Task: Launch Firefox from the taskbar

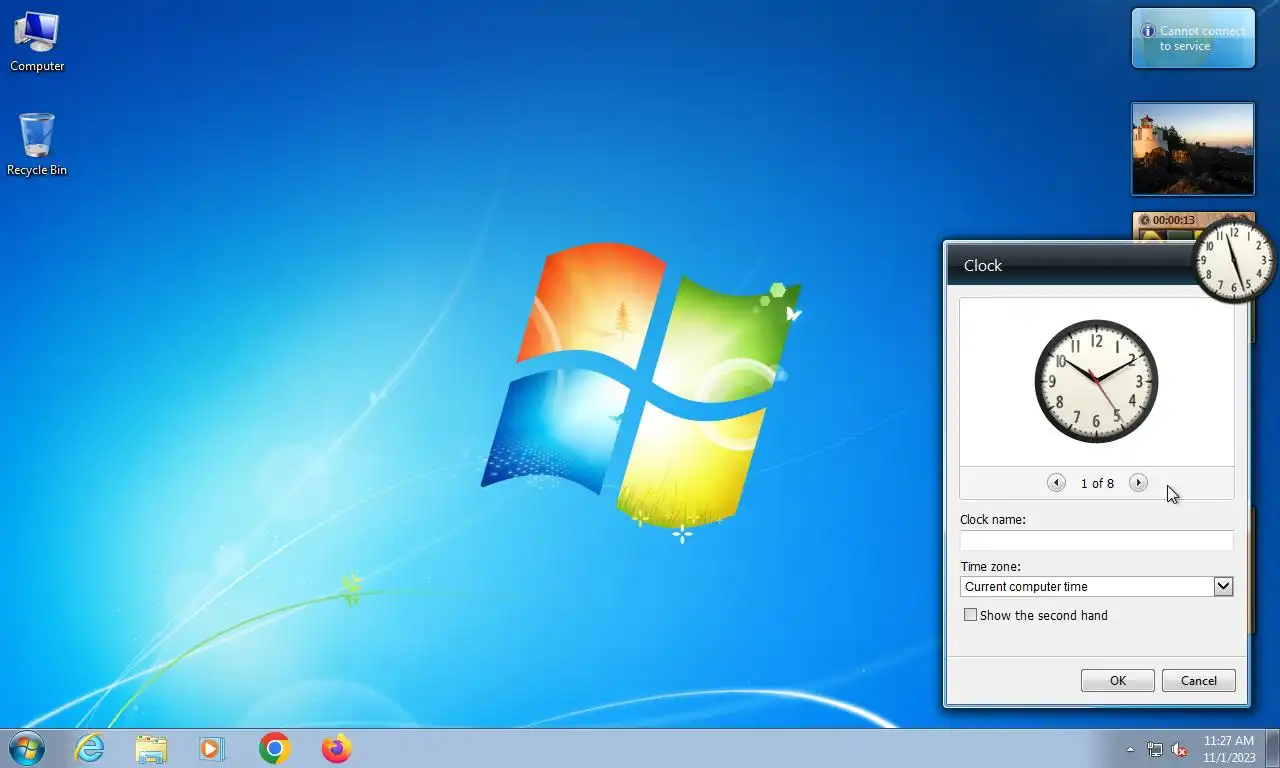Action: tap(336, 748)
